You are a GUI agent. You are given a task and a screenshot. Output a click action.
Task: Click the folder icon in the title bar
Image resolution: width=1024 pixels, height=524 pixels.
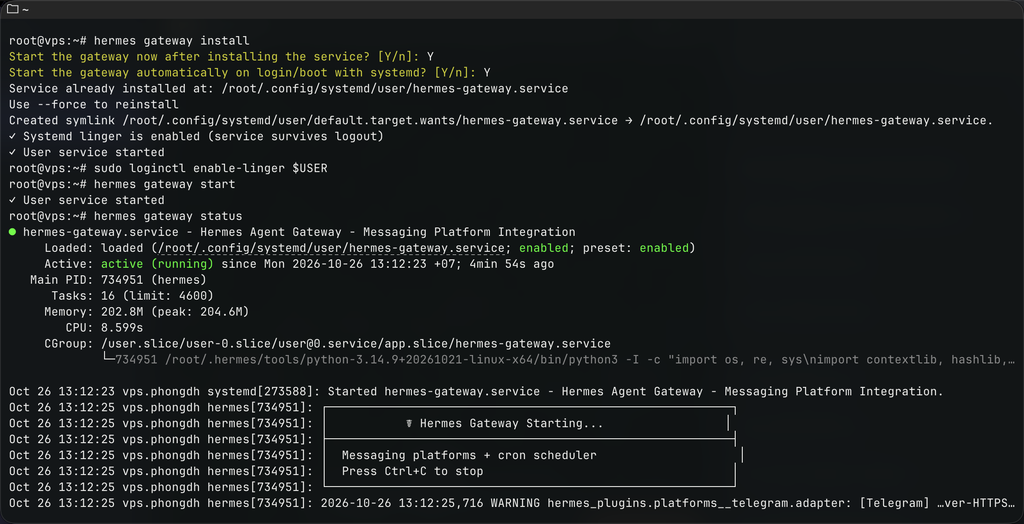tap(12, 9)
